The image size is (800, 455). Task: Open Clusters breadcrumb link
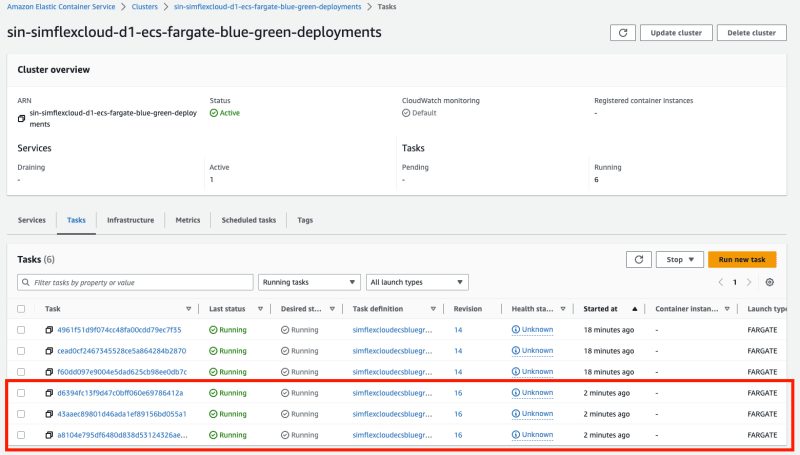pos(145,7)
